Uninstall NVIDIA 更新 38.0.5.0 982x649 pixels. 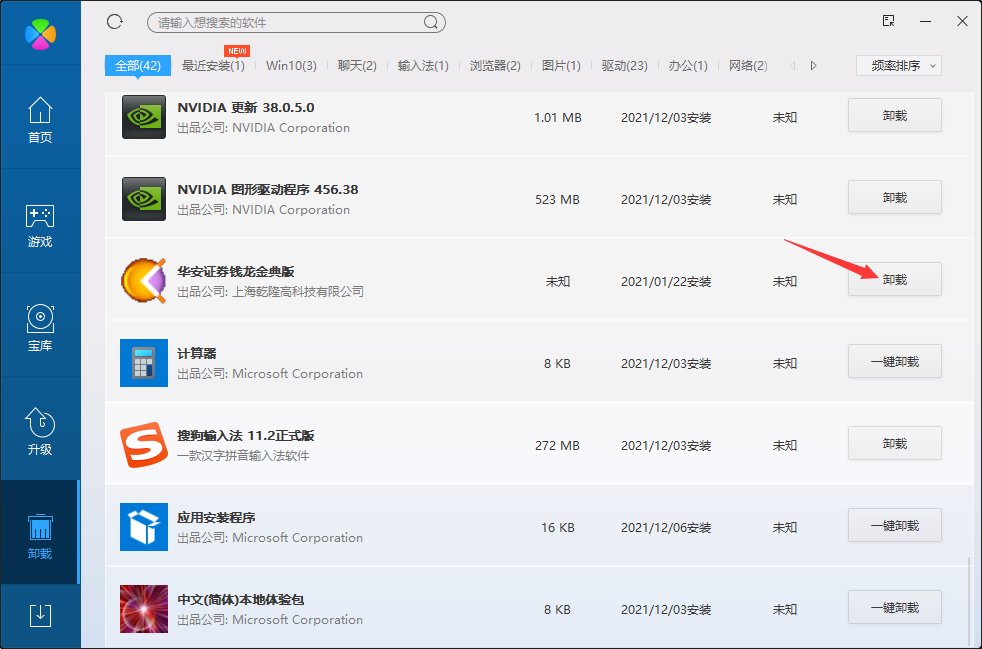894,115
